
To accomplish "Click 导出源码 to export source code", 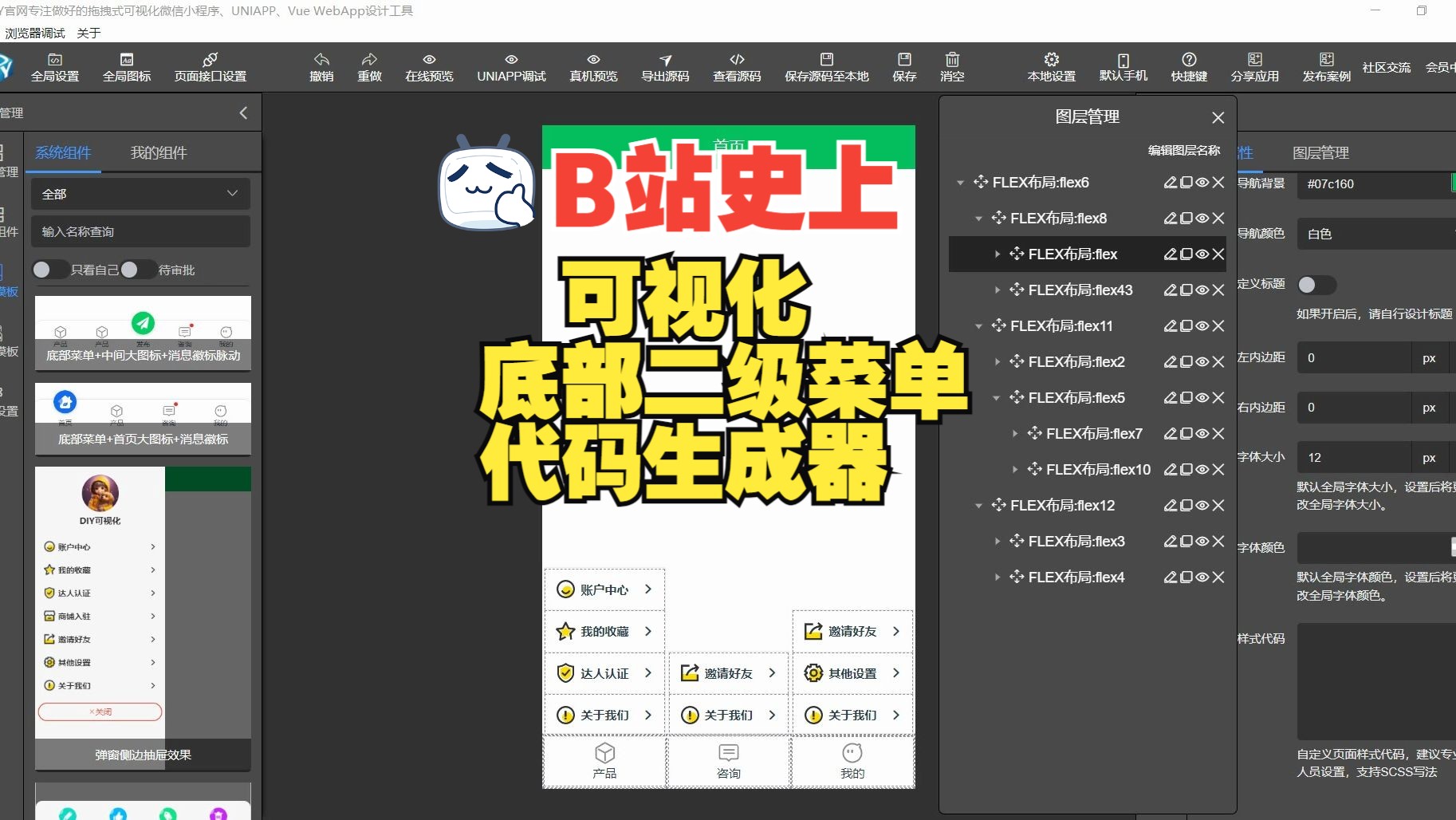I will point(666,67).
